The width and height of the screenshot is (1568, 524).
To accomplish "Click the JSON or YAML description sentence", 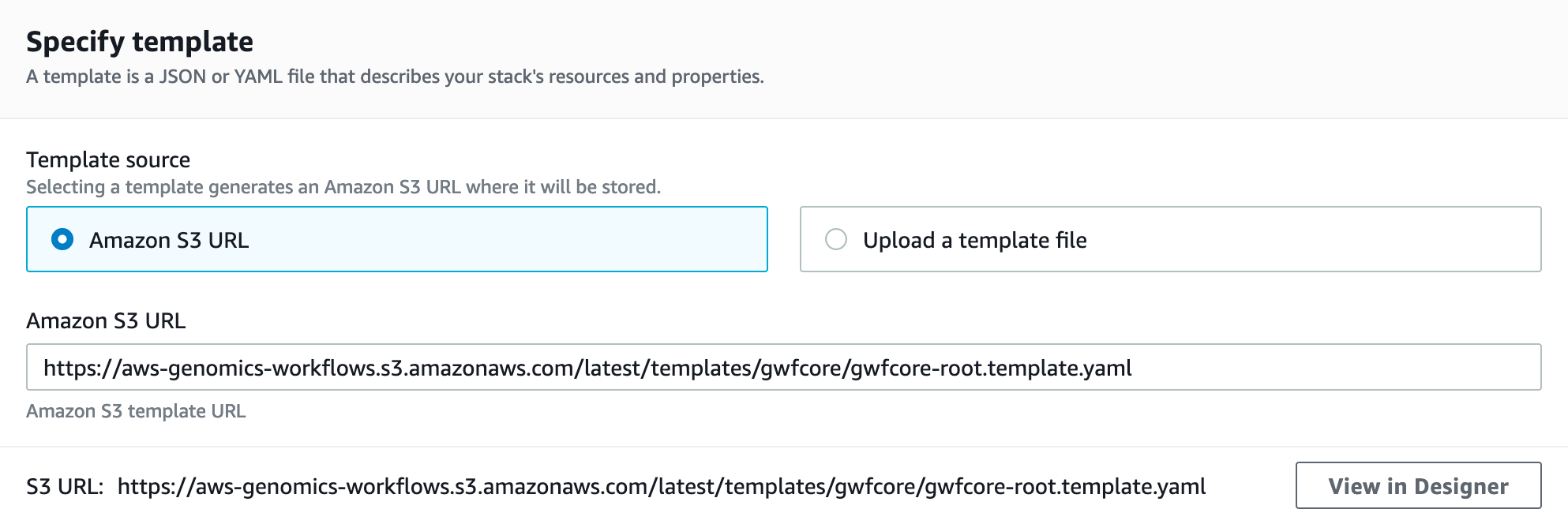I will pos(395,77).
